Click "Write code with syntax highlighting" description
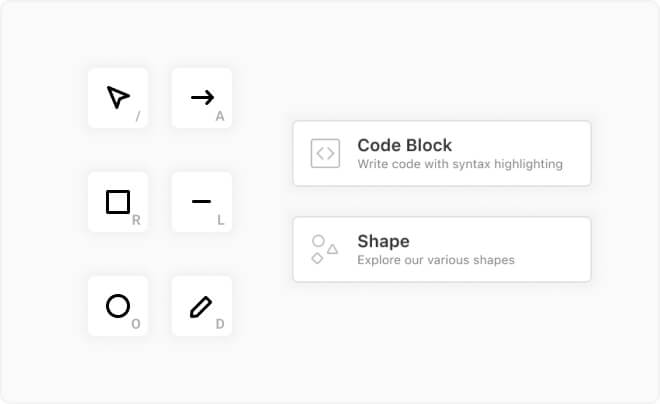Screen dimensions: 660x404 [x=459, y=164]
